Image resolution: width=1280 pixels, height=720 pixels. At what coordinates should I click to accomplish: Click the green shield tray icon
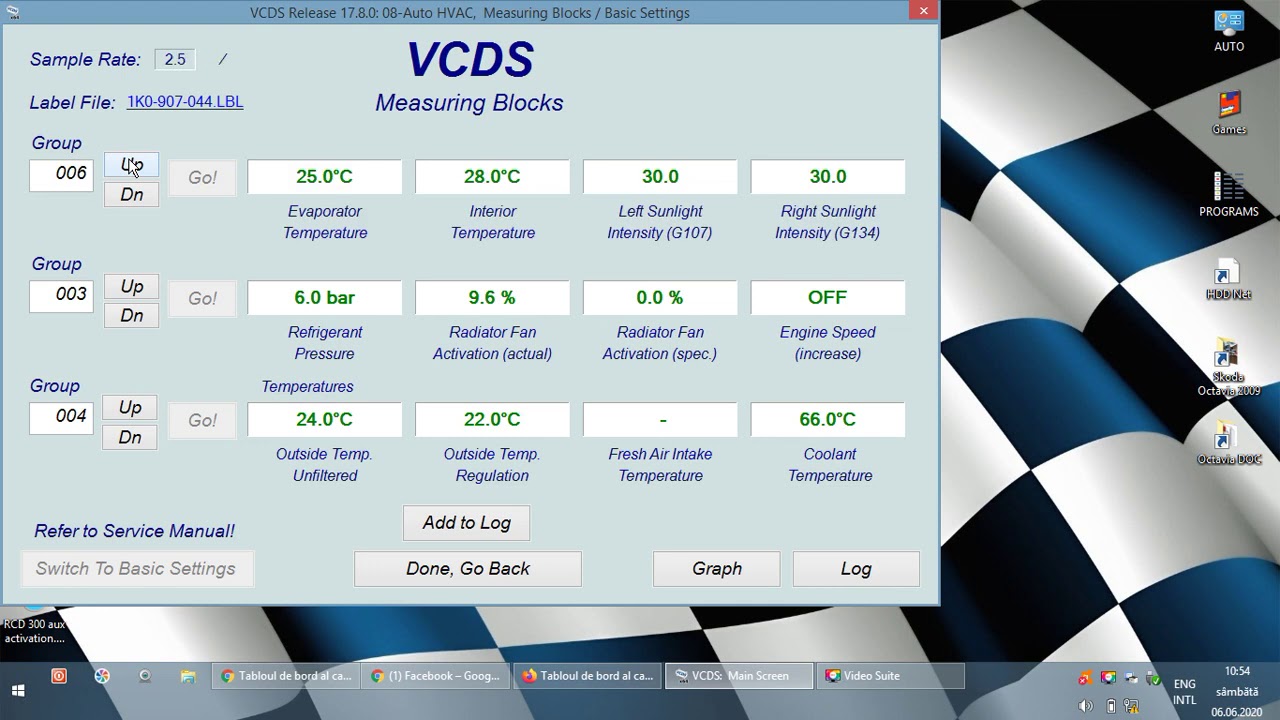pos(1154,680)
